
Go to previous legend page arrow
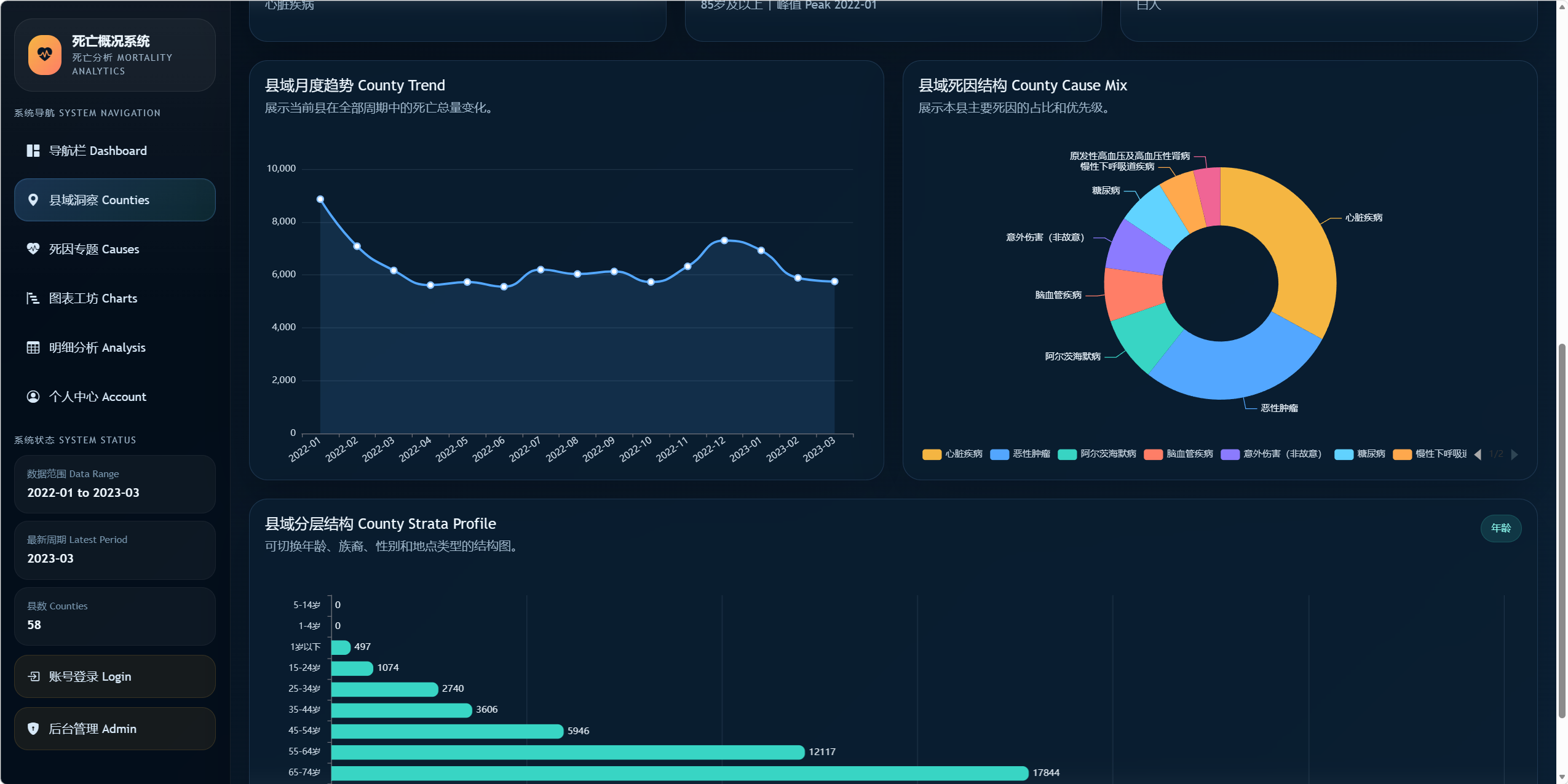(1478, 454)
